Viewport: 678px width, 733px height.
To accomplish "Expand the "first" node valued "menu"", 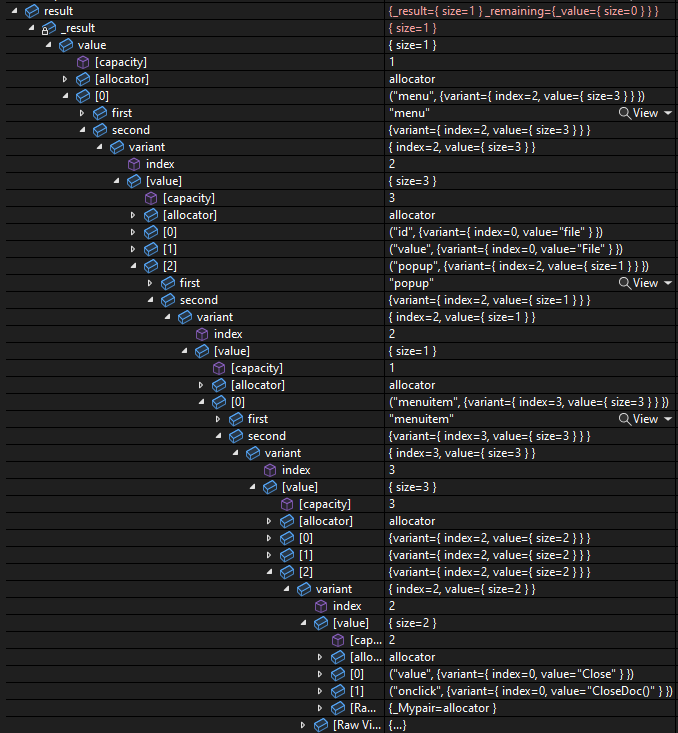I will click(82, 113).
